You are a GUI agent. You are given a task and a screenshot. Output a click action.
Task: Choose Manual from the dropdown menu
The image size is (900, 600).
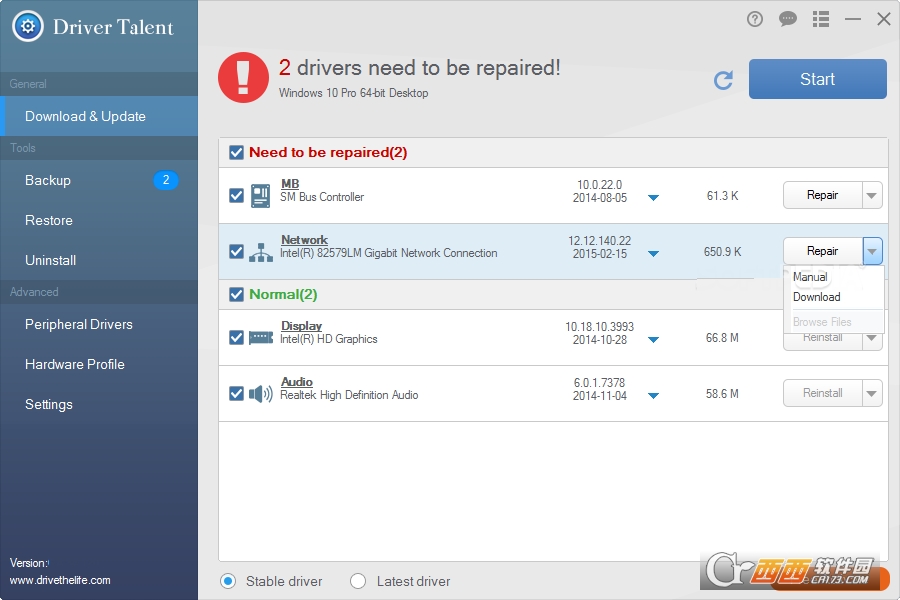(x=810, y=277)
